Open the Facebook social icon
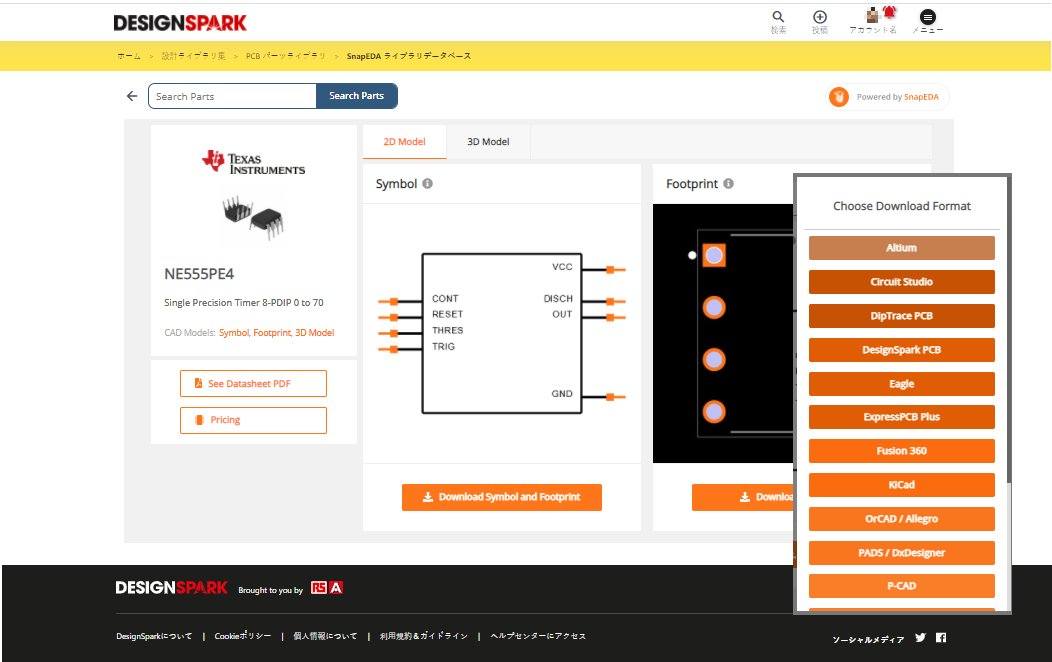 point(941,637)
